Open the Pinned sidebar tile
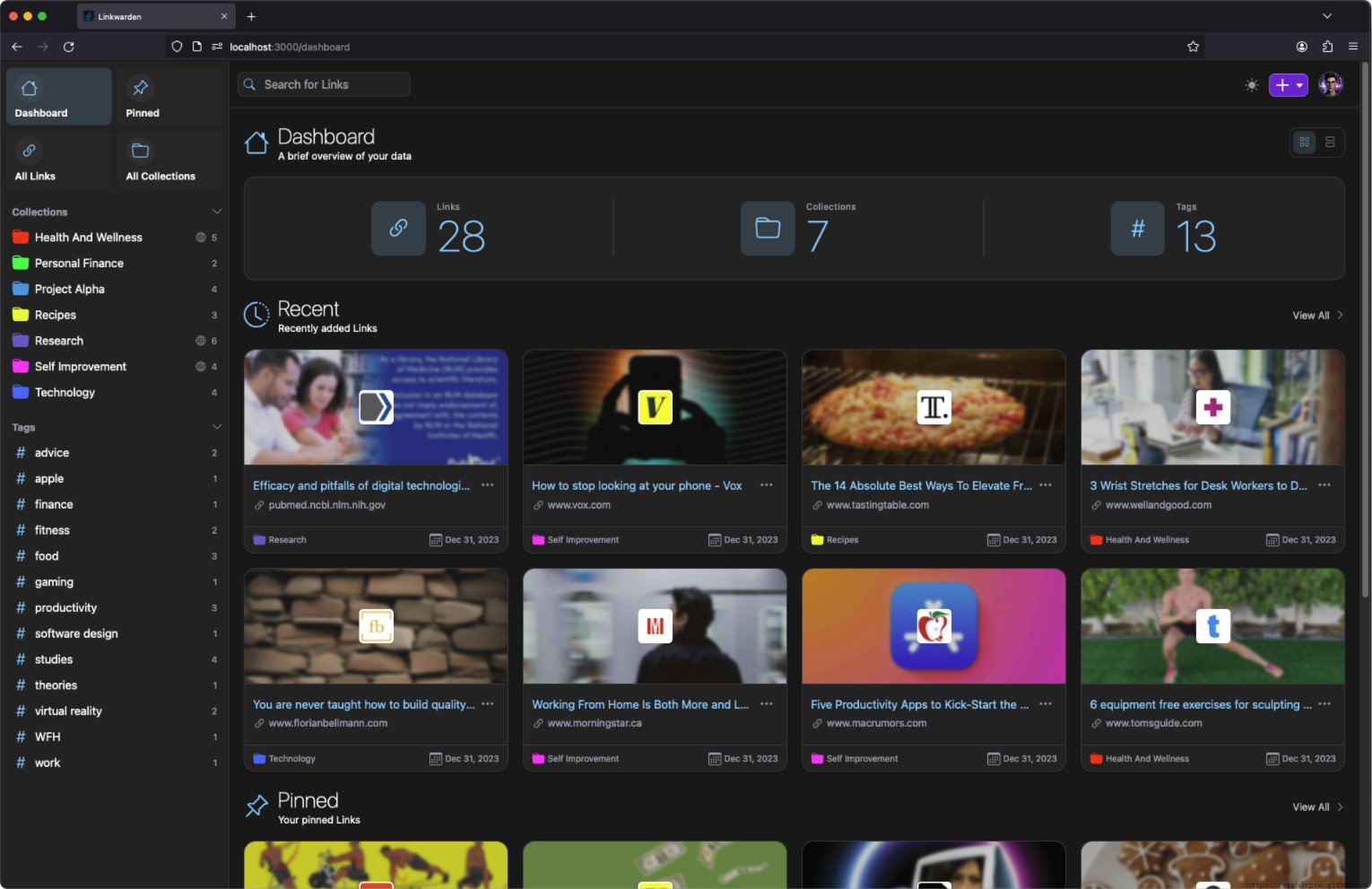 tap(169, 97)
